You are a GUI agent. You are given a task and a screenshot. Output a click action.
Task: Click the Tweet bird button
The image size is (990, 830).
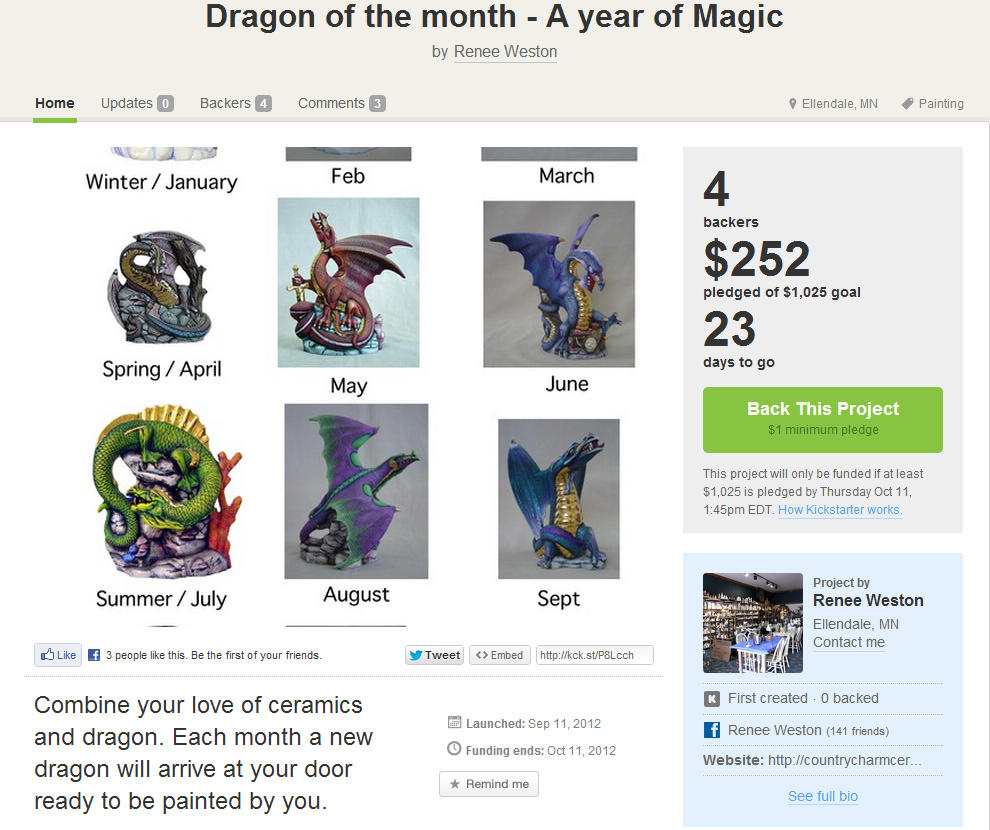coord(434,655)
